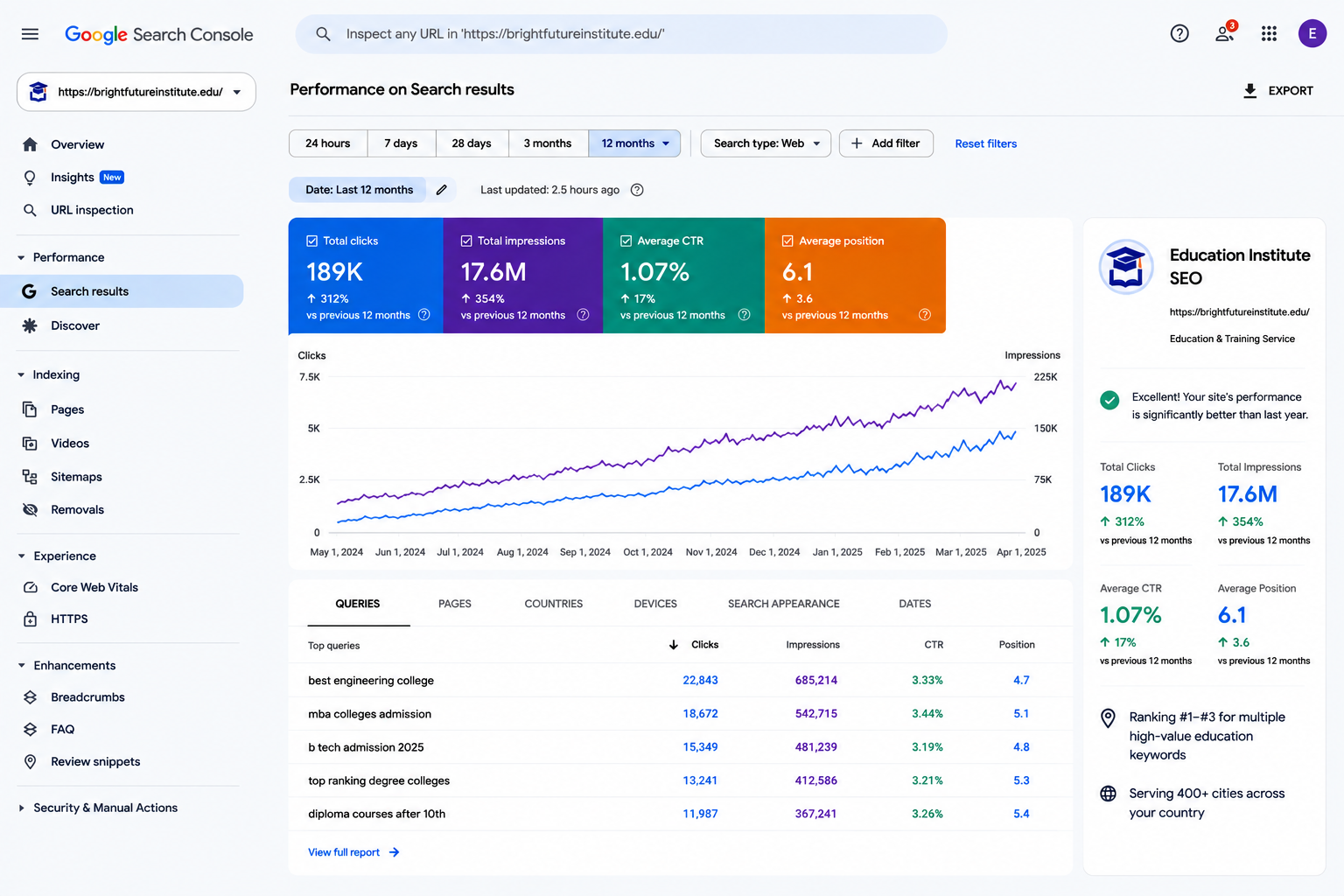Click the pencil icon to edit date
Viewport: 1344px width, 896px height.
point(442,190)
